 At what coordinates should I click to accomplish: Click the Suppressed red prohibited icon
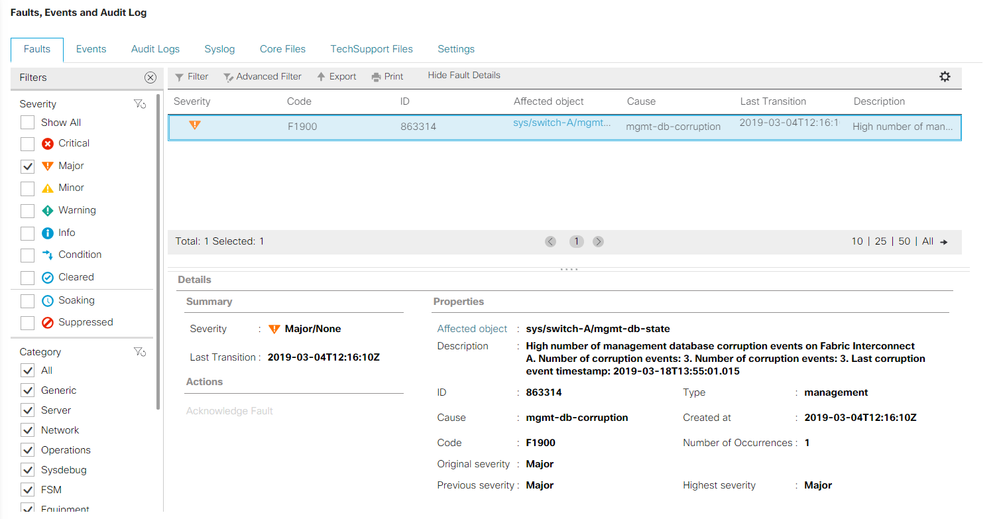[48, 323]
